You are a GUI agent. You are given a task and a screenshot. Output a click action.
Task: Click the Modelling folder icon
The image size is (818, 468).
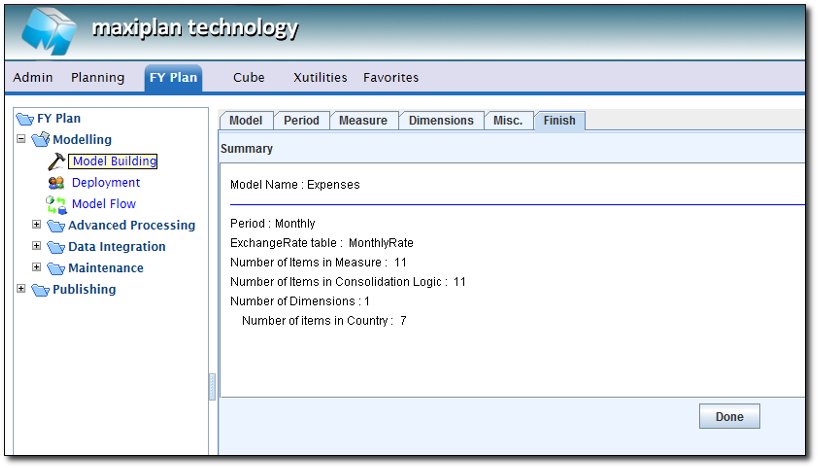pos(40,140)
